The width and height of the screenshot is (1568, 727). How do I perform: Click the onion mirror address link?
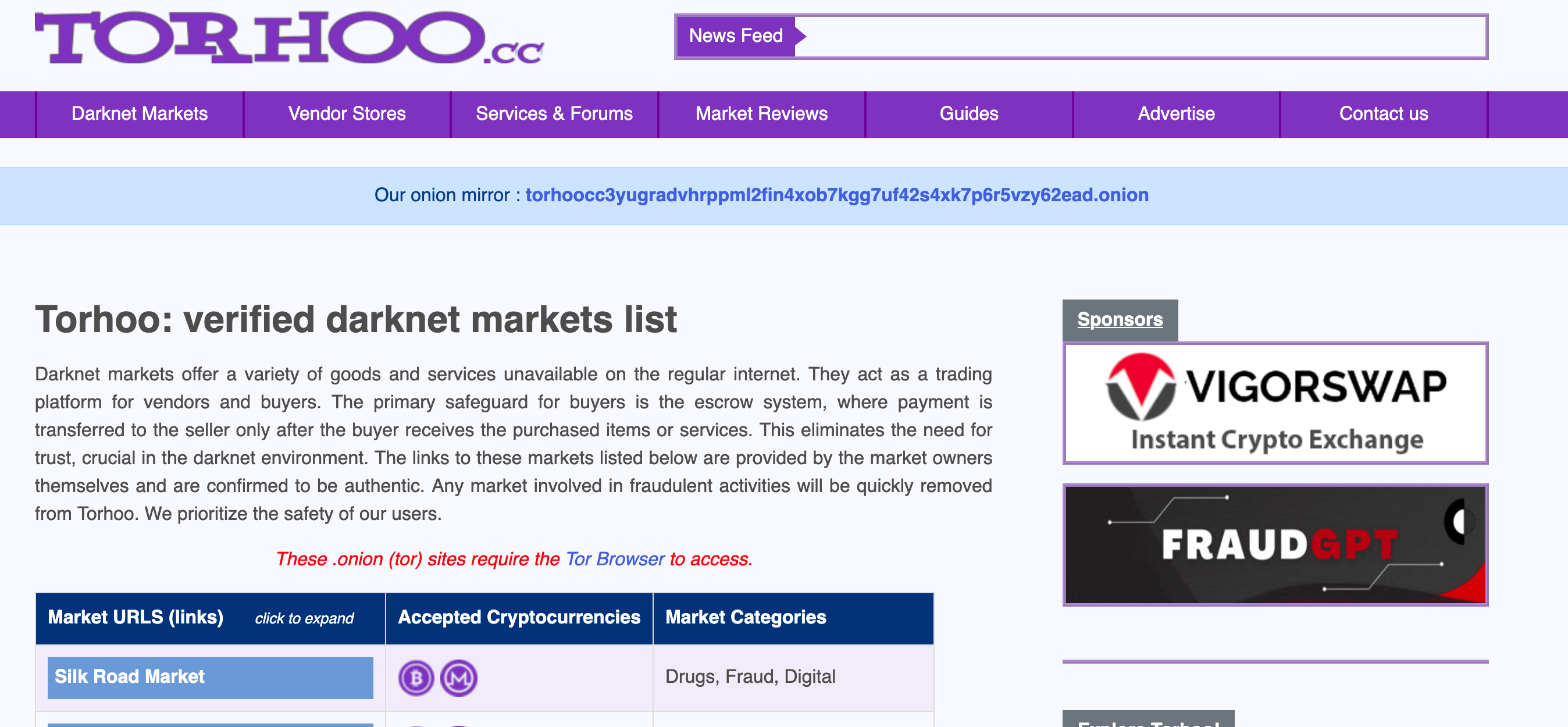pyautogui.click(x=837, y=195)
